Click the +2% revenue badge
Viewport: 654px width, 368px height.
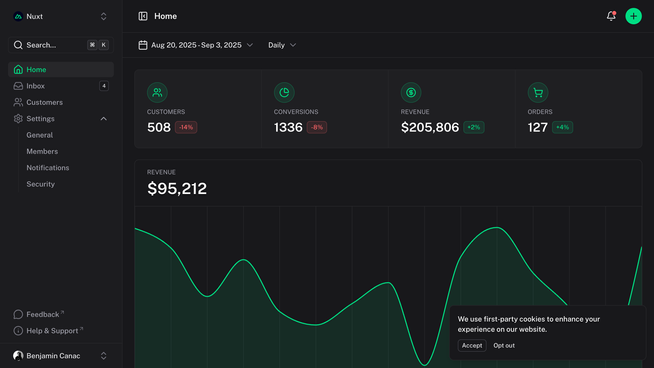tap(474, 127)
